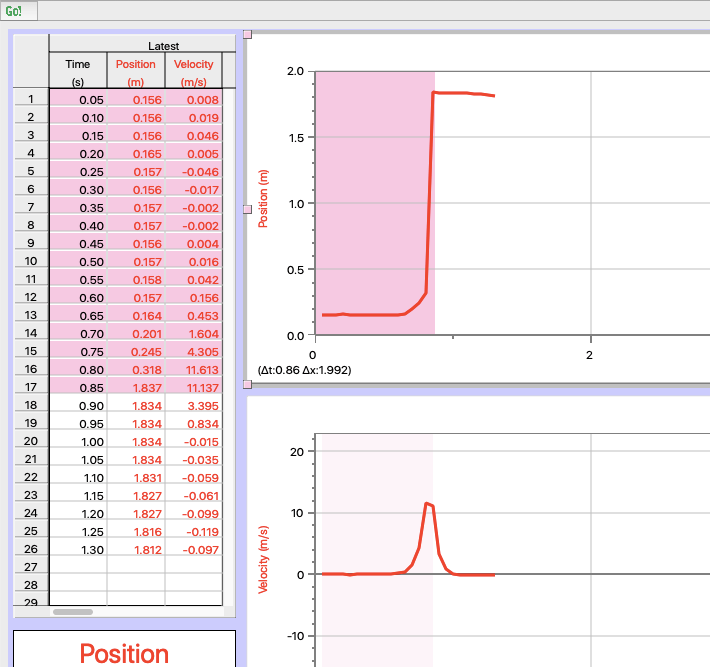This screenshot has width=710, height=667.
Task: Click the bottom-left handle of position graph
Action: tap(248, 384)
